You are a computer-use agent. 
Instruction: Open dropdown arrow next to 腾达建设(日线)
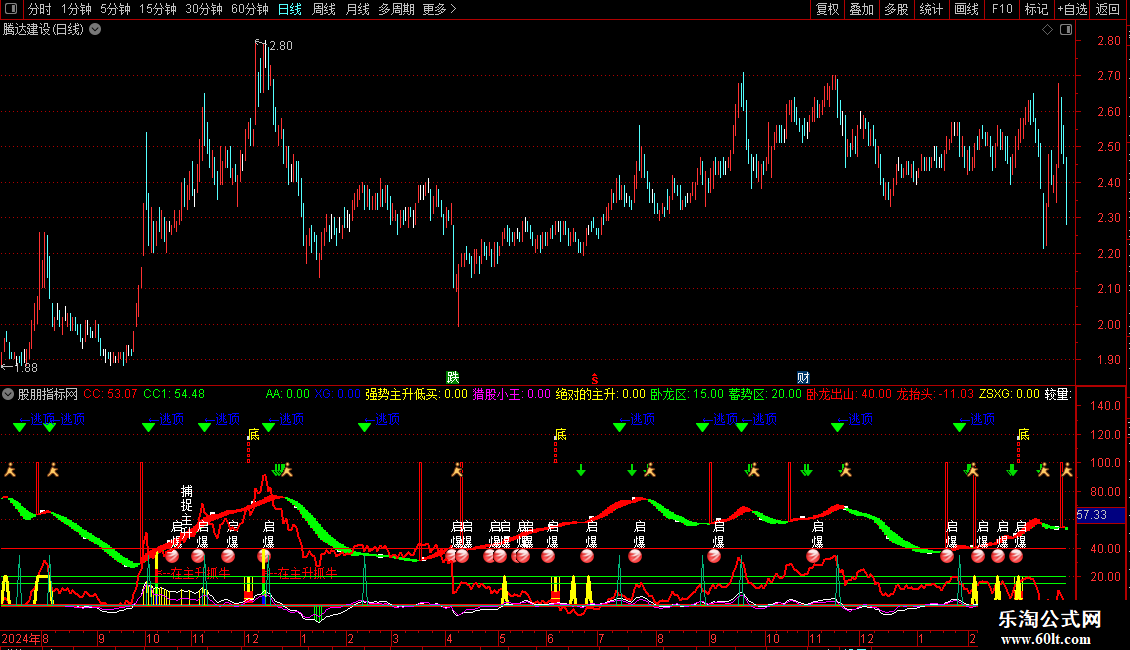(95, 29)
